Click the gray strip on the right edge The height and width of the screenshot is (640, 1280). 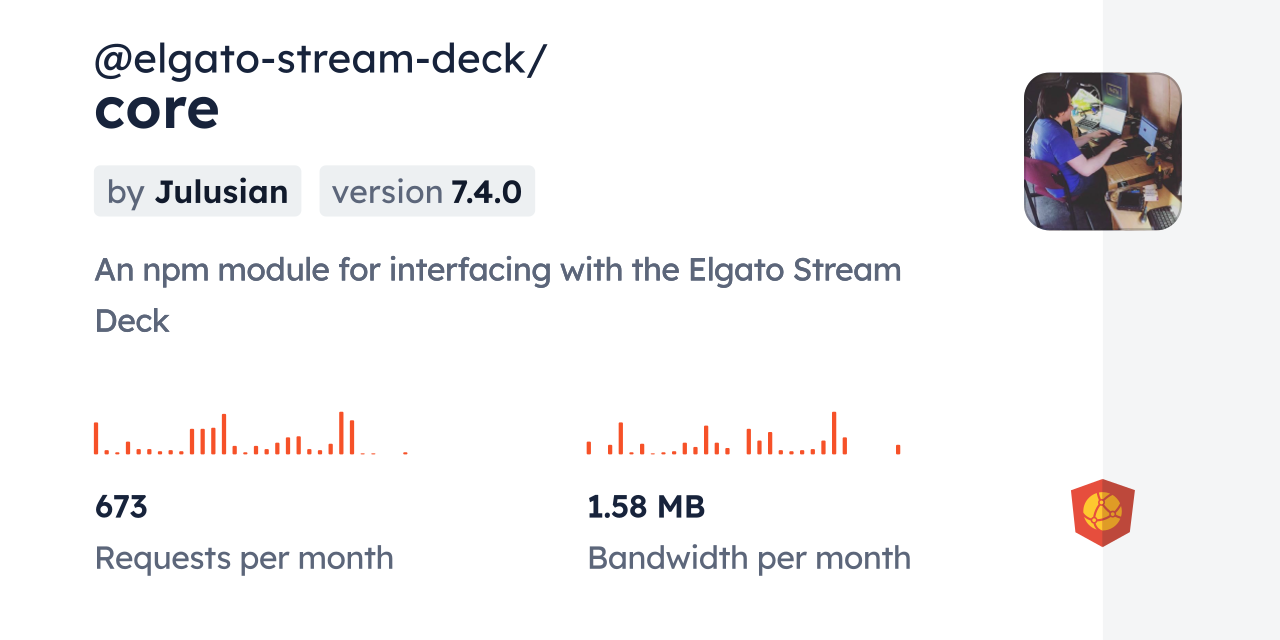(x=1191, y=320)
